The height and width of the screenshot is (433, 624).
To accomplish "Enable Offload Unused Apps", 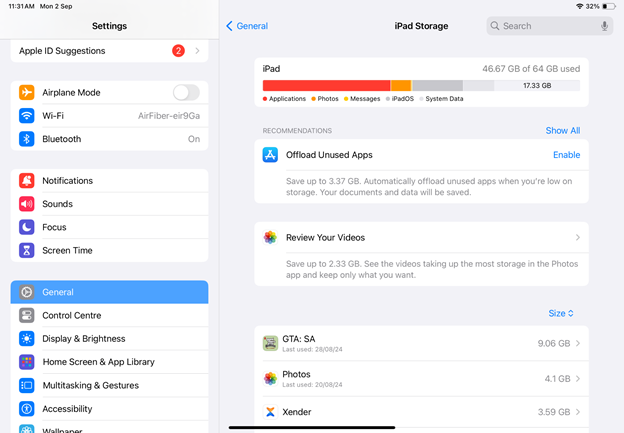I will point(566,155).
